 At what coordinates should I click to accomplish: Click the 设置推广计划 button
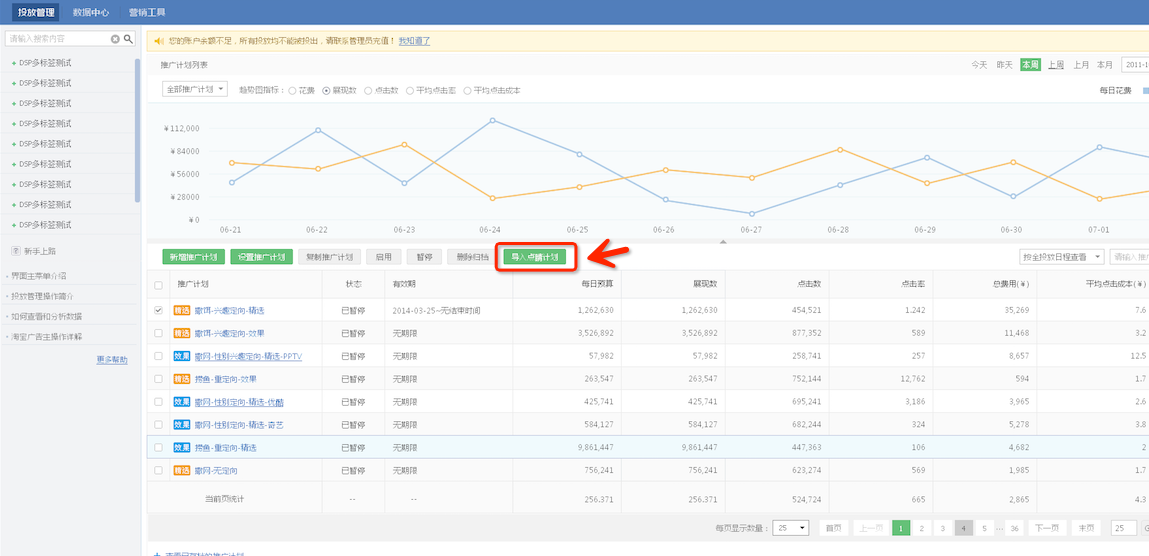(x=262, y=257)
